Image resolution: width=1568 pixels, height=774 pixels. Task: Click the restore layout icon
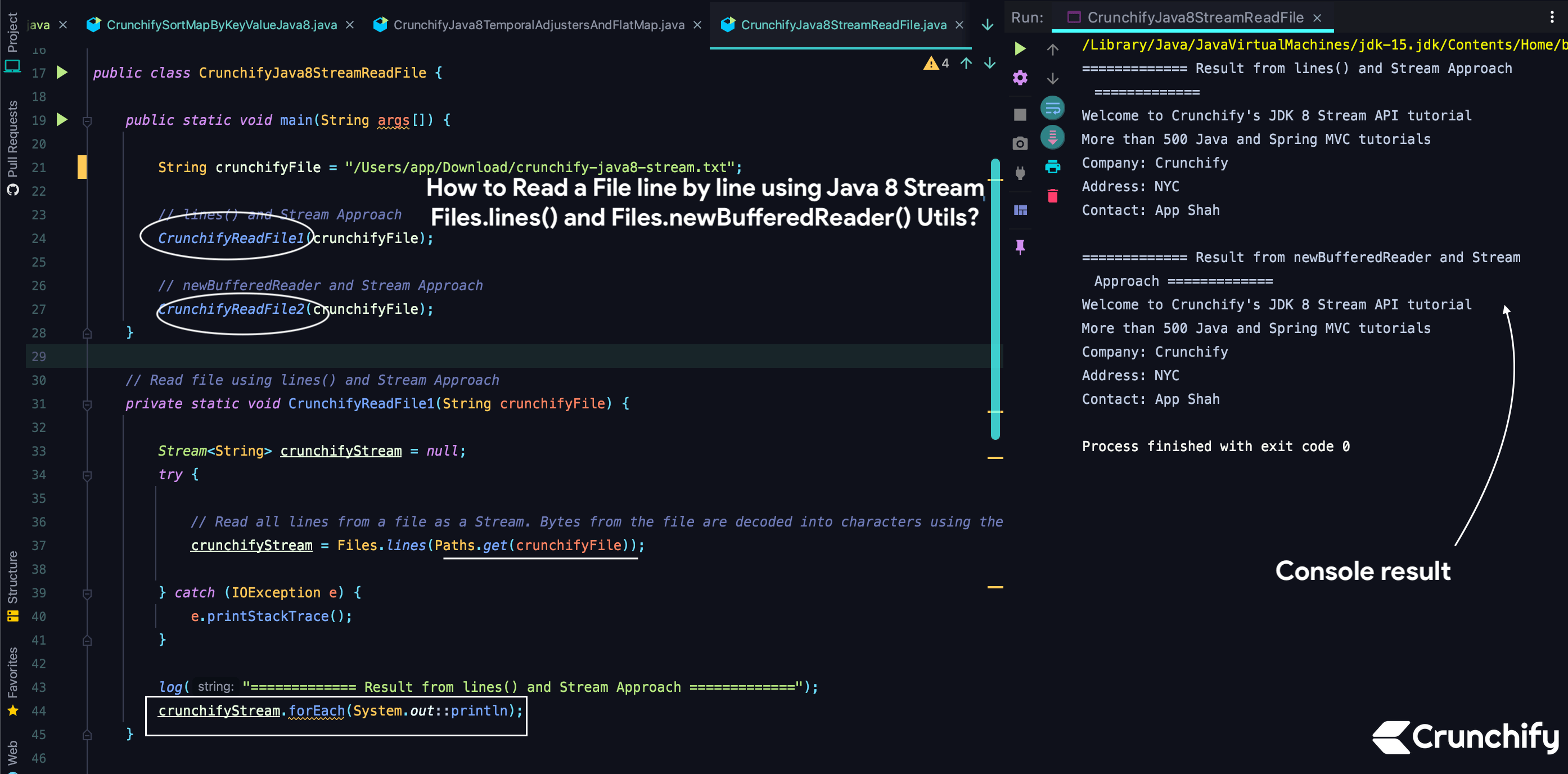pos(1020,210)
